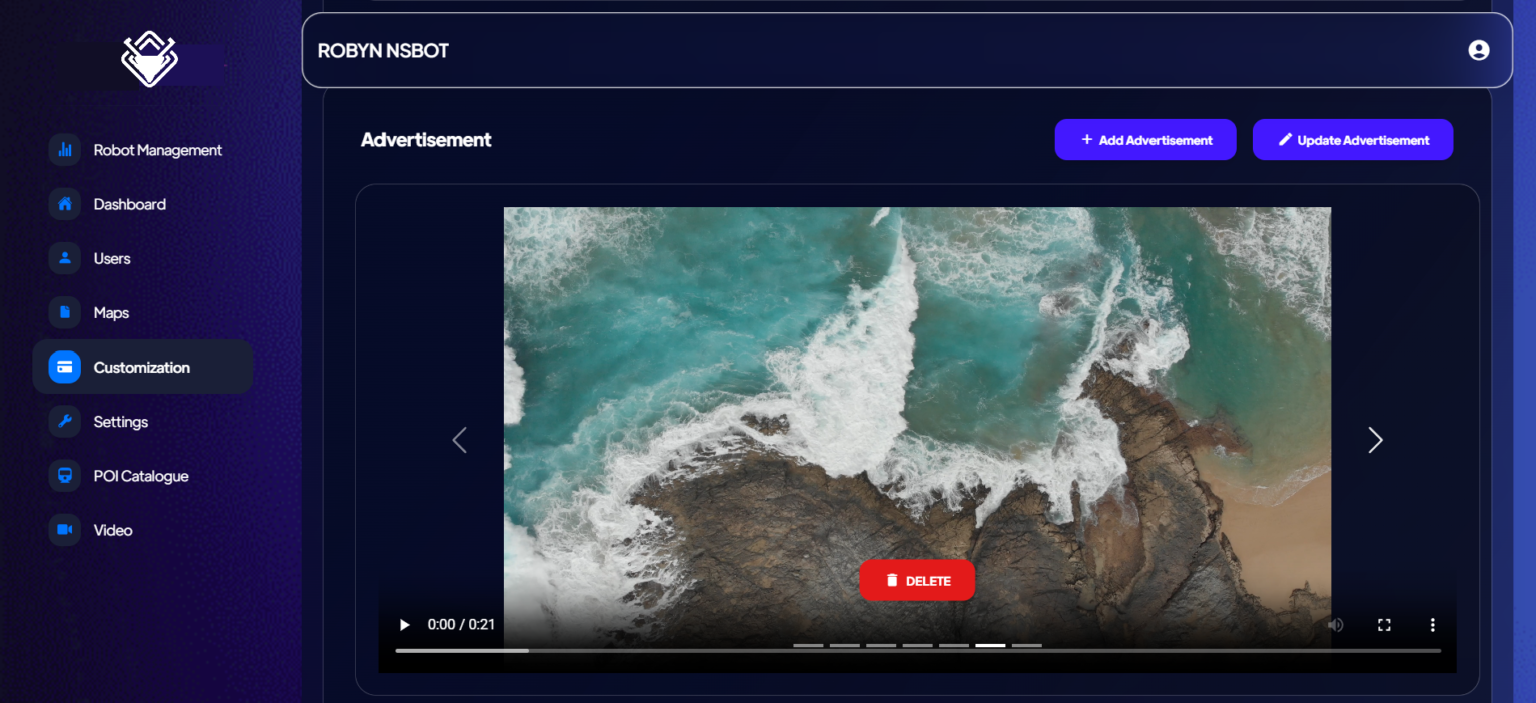Viewport: 1536px width, 703px height.
Task: Go to next advertisement slide
Action: coord(1375,440)
